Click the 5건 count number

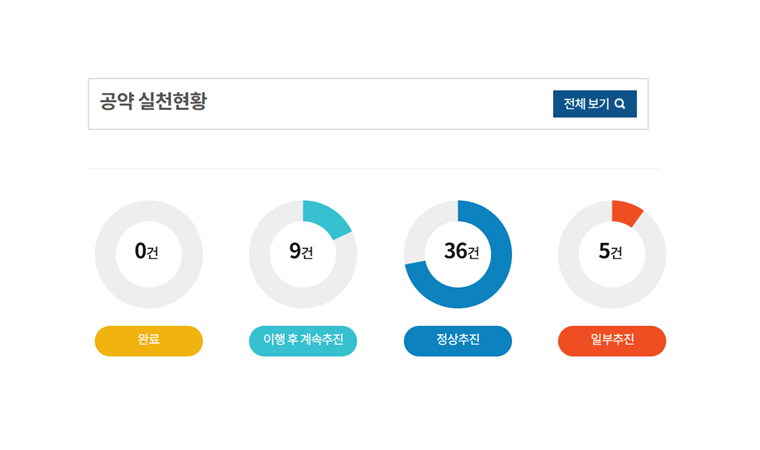(x=610, y=252)
